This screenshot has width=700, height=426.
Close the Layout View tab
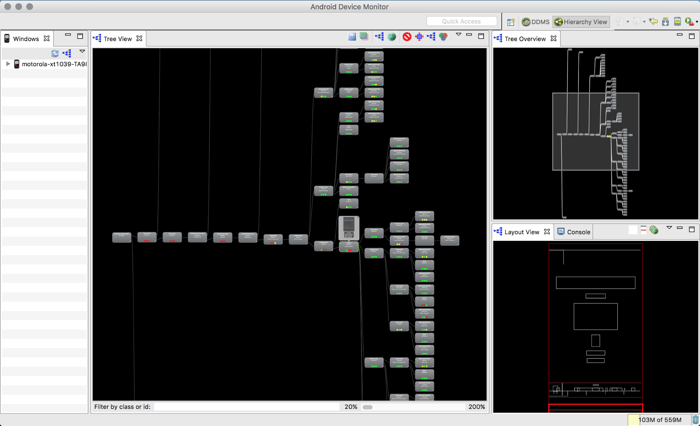tap(547, 232)
